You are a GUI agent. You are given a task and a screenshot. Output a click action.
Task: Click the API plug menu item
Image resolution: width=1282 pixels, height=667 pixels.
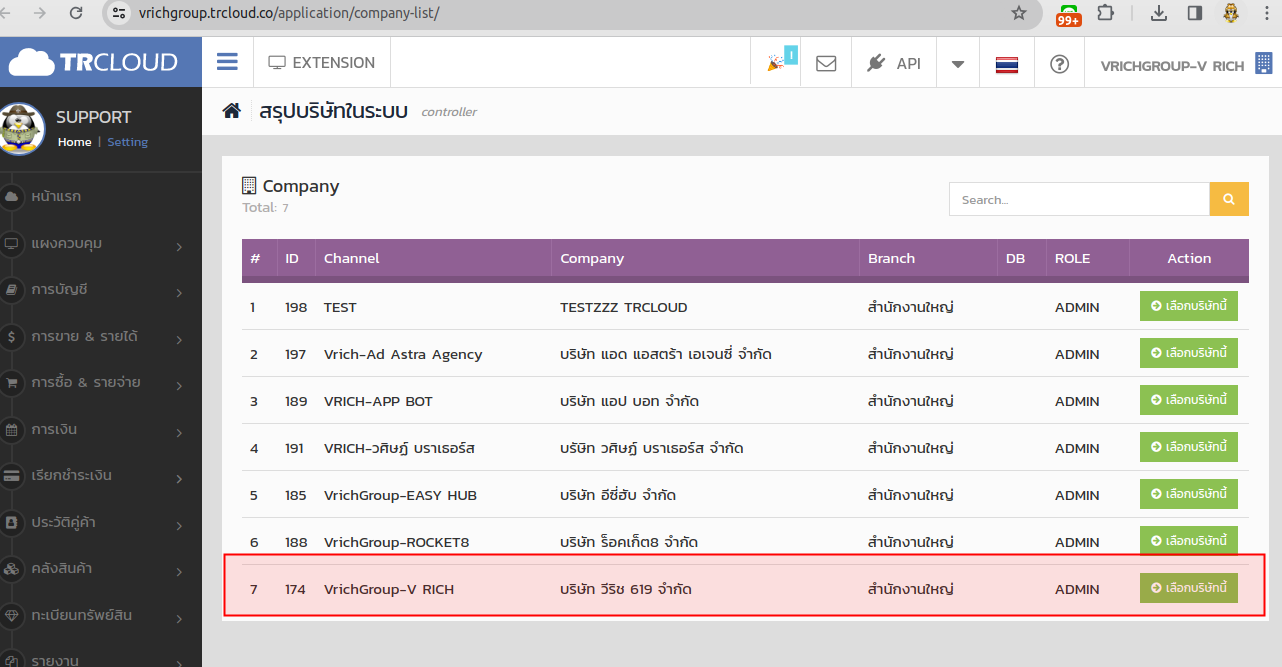coord(893,63)
